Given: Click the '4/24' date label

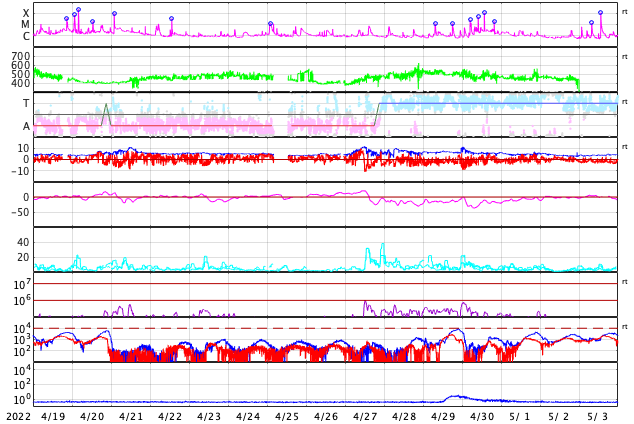Looking at the screenshot, I should [x=248, y=416].
